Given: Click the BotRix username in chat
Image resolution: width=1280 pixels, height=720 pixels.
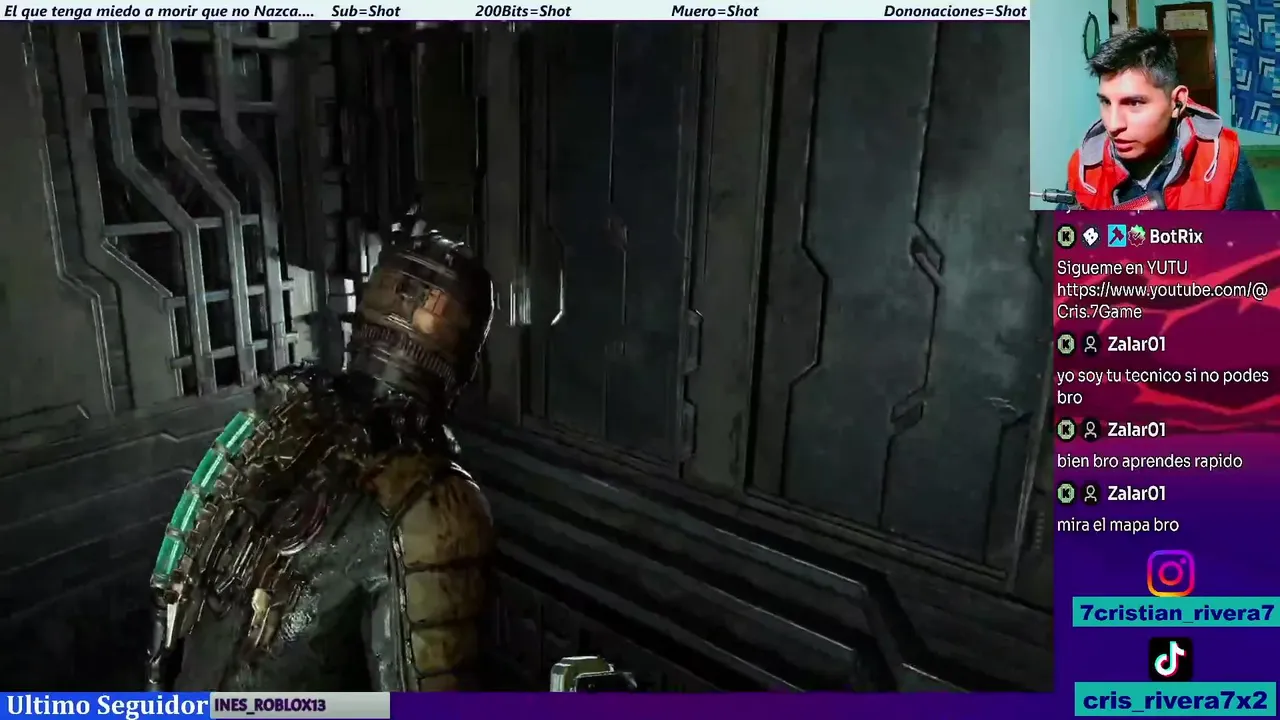Looking at the screenshot, I should click(x=1176, y=237).
